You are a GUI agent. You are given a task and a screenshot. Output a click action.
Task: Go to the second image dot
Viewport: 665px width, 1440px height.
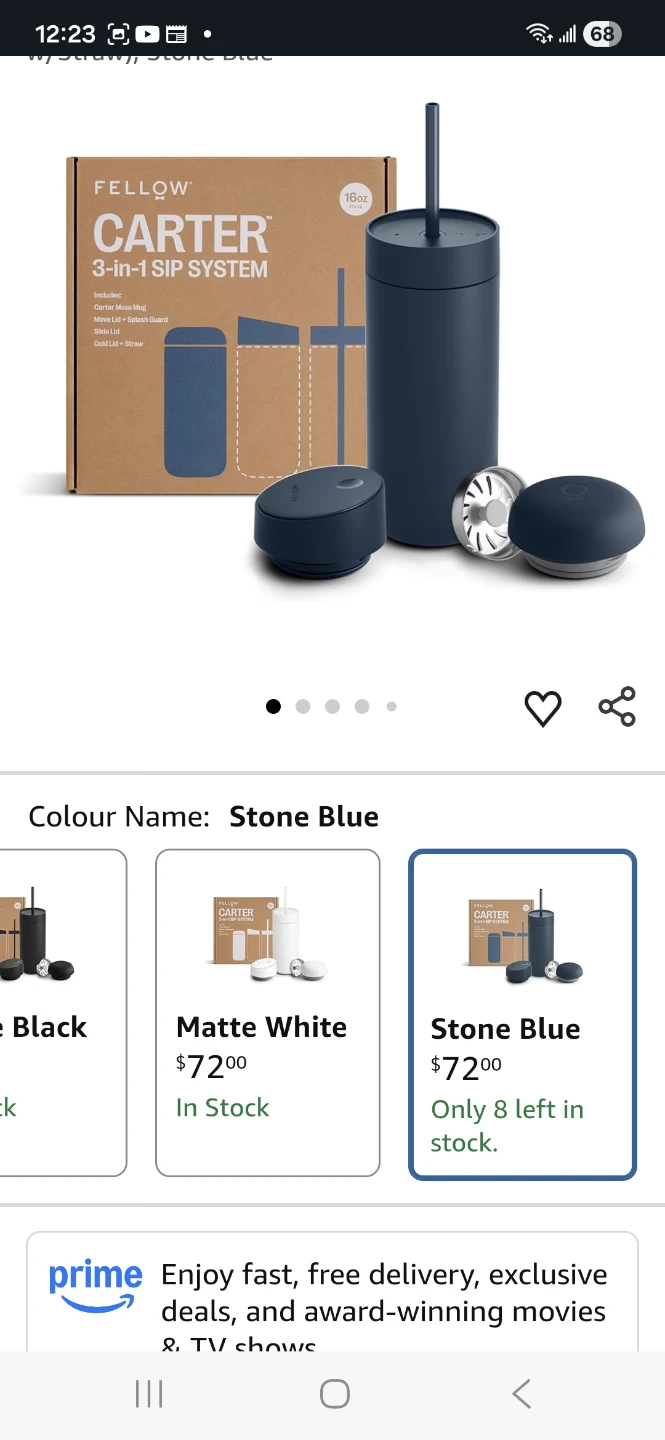coord(303,707)
